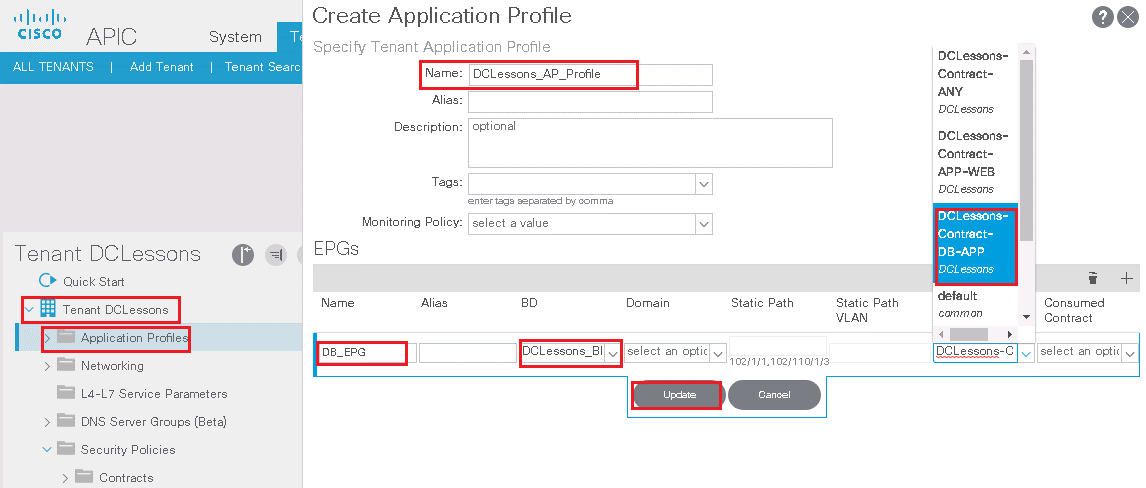Viewport: 1146px width, 488px height.
Task: Click contract list horizontal scroll left arrow
Action: pos(941,334)
